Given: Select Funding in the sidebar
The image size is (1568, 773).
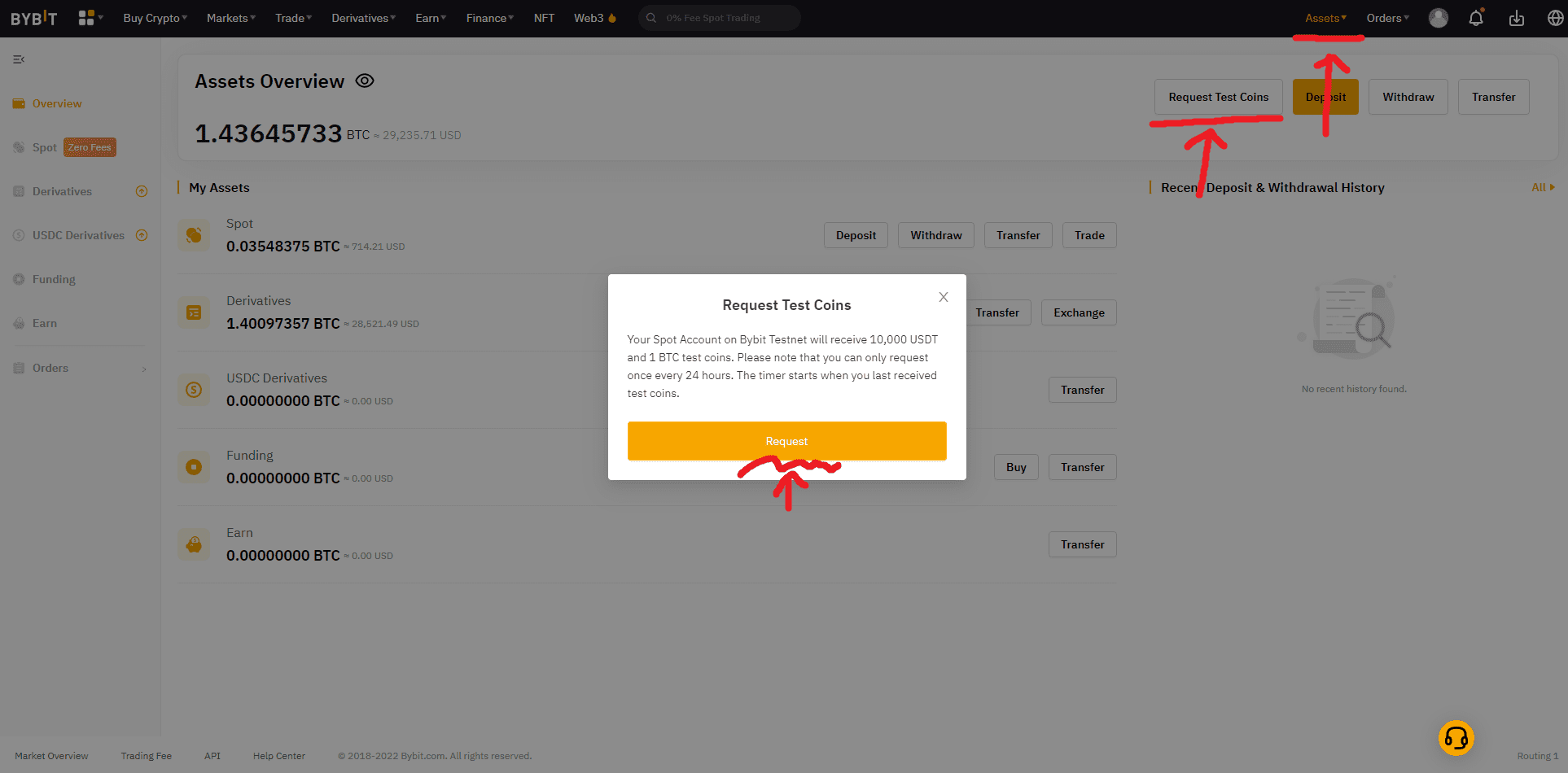Looking at the screenshot, I should point(54,279).
